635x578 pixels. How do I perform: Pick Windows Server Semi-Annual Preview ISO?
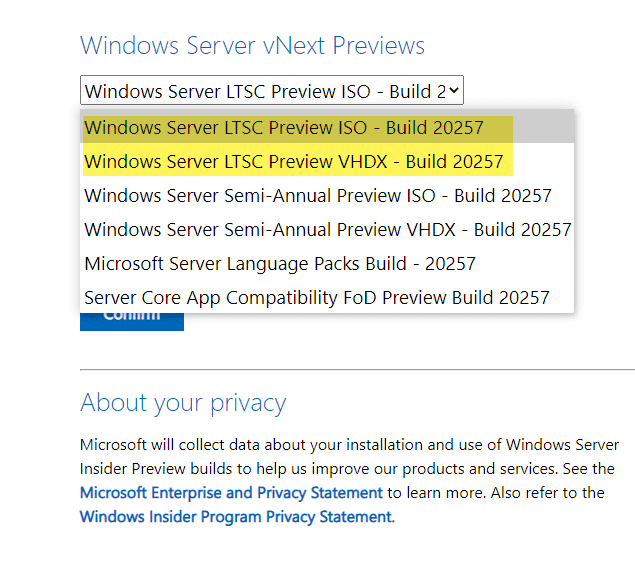pyautogui.click(x=317, y=196)
